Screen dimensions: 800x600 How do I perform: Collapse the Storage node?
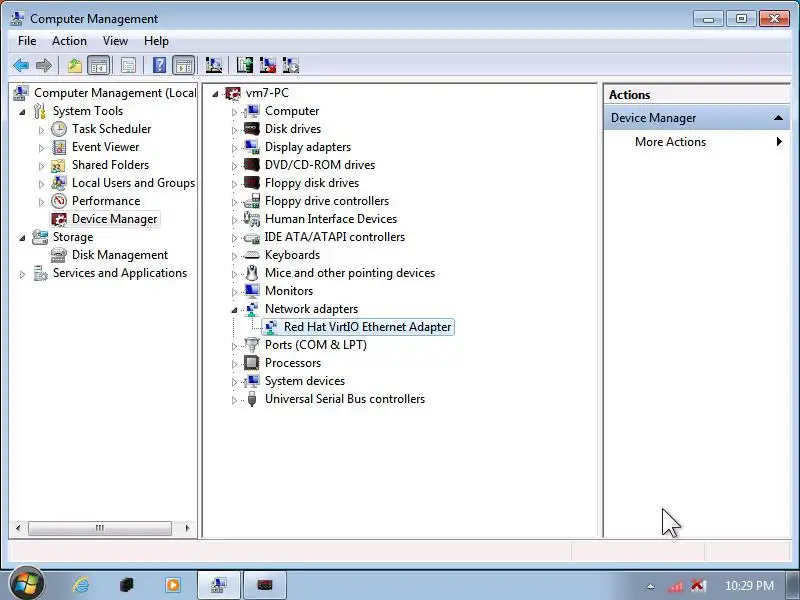click(22, 238)
